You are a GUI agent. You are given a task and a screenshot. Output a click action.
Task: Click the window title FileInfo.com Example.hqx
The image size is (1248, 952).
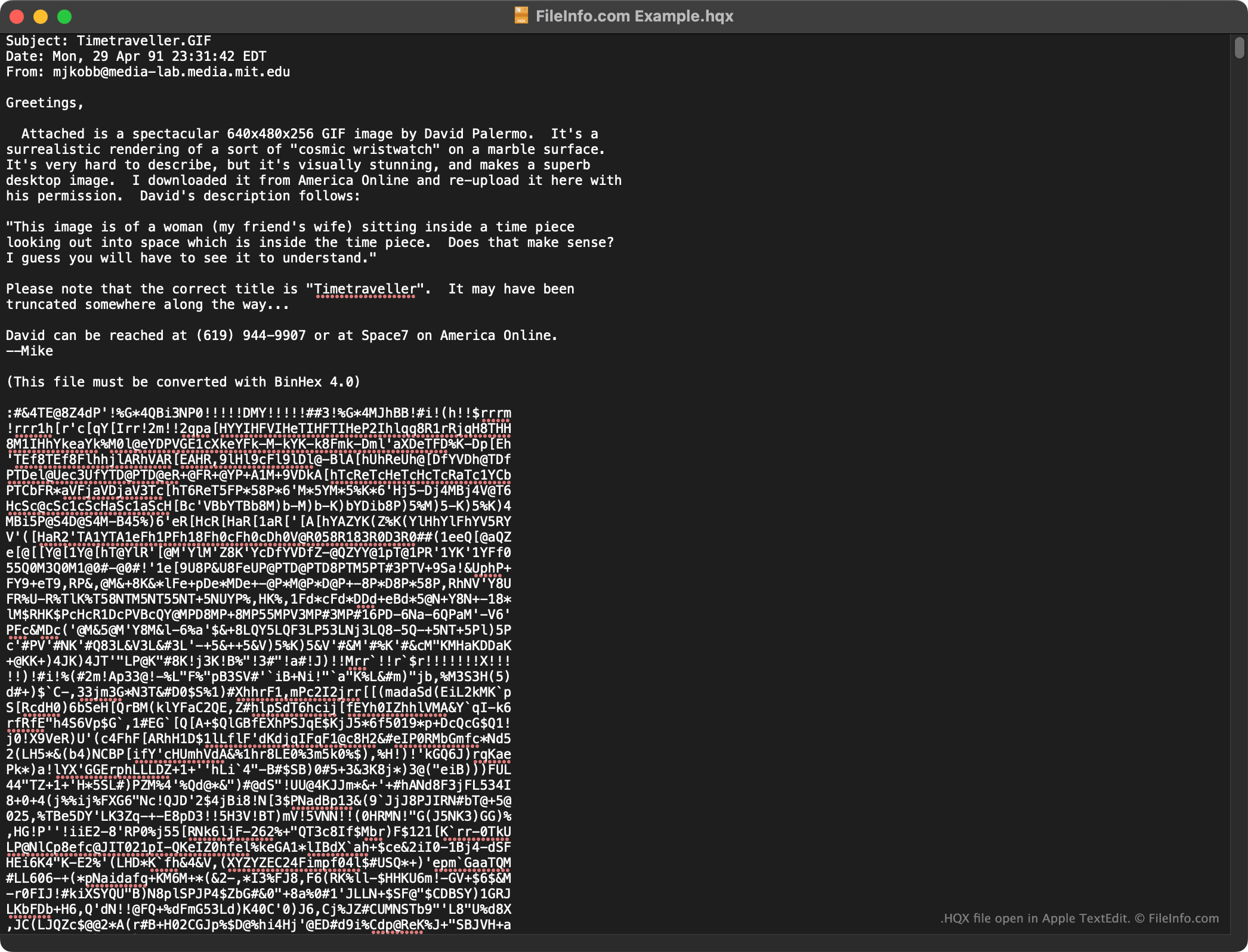point(634,16)
